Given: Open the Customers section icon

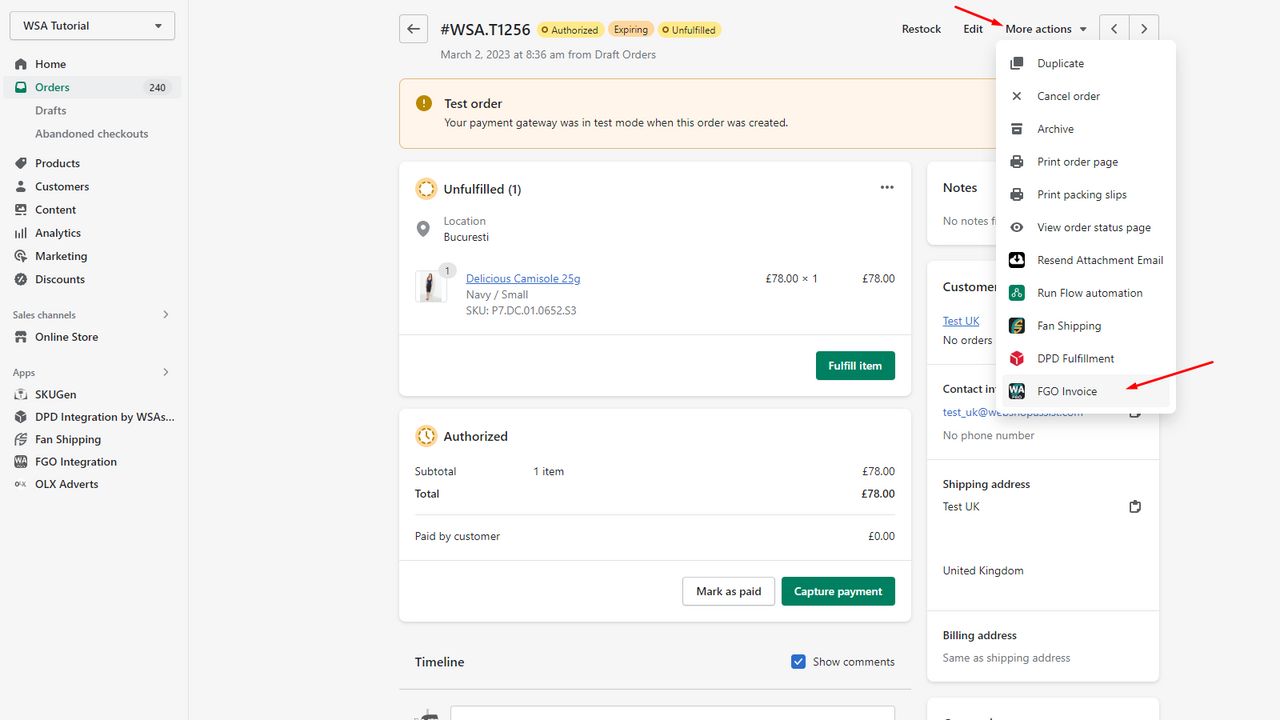Looking at the screenshot, I should 20,186.
